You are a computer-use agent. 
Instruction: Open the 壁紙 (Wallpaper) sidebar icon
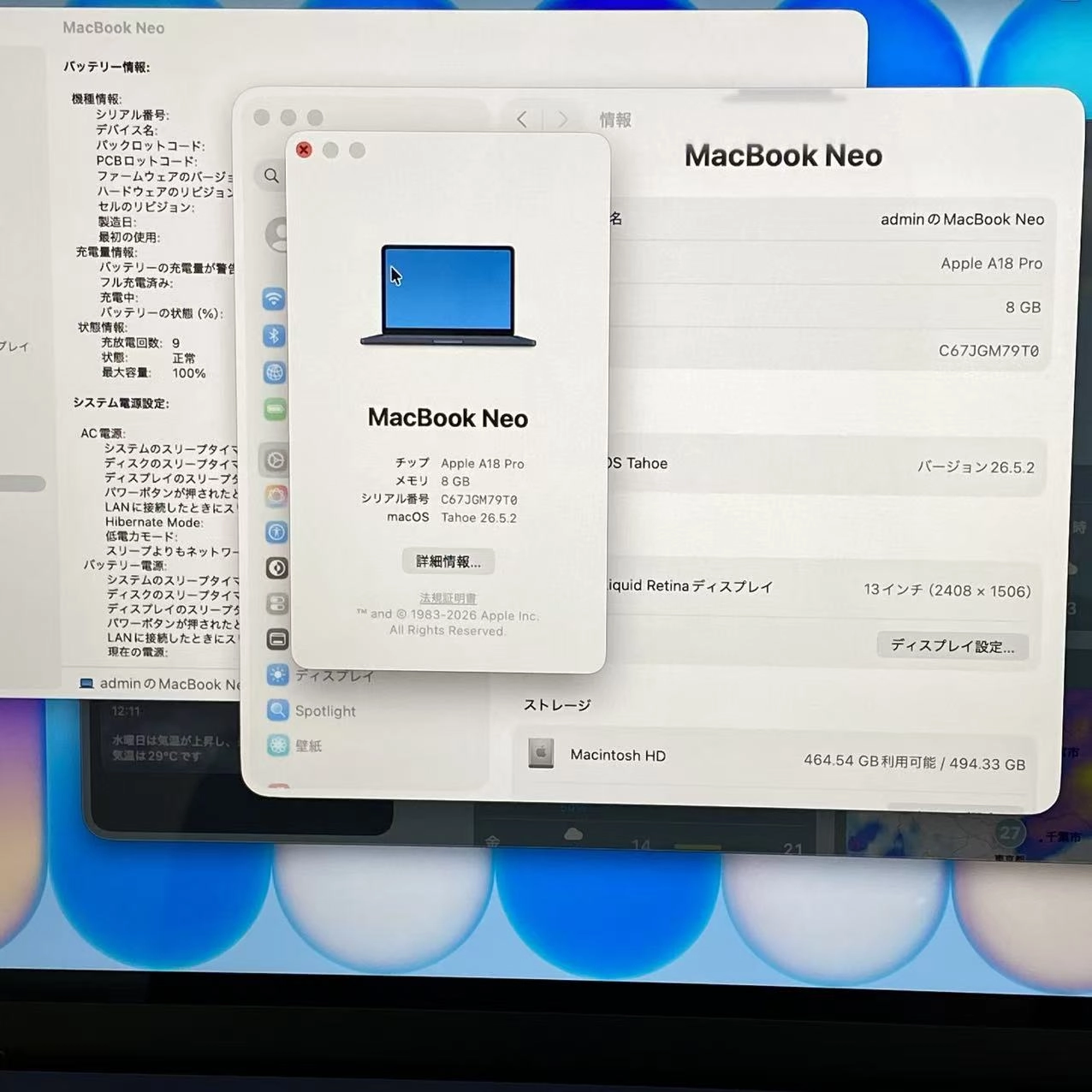pyautogui.click(x=278, y=745)
